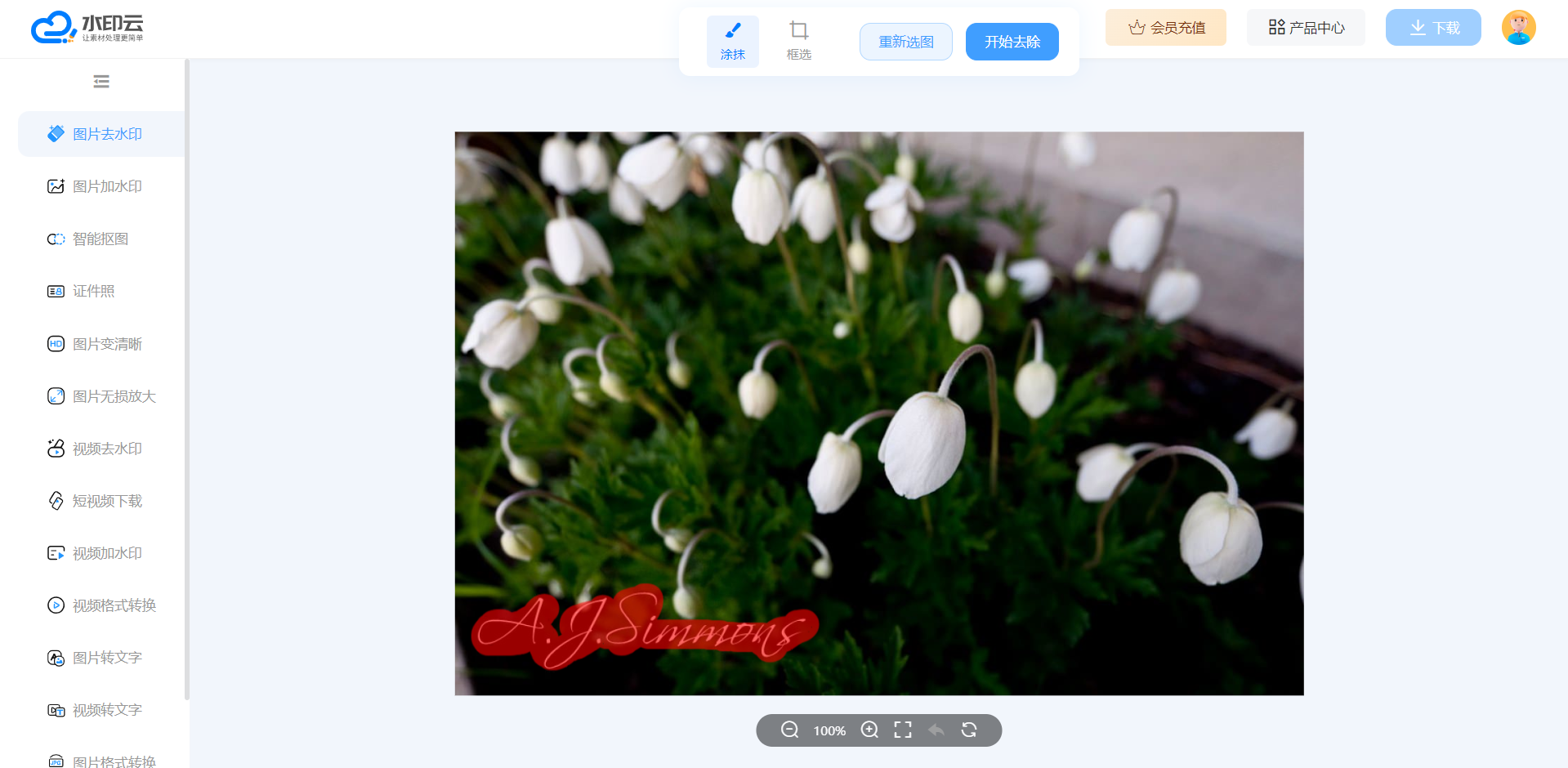Click the 下载 download button
The image size is (1568, 768).
pyautogui.click(x=1433, y=28)
